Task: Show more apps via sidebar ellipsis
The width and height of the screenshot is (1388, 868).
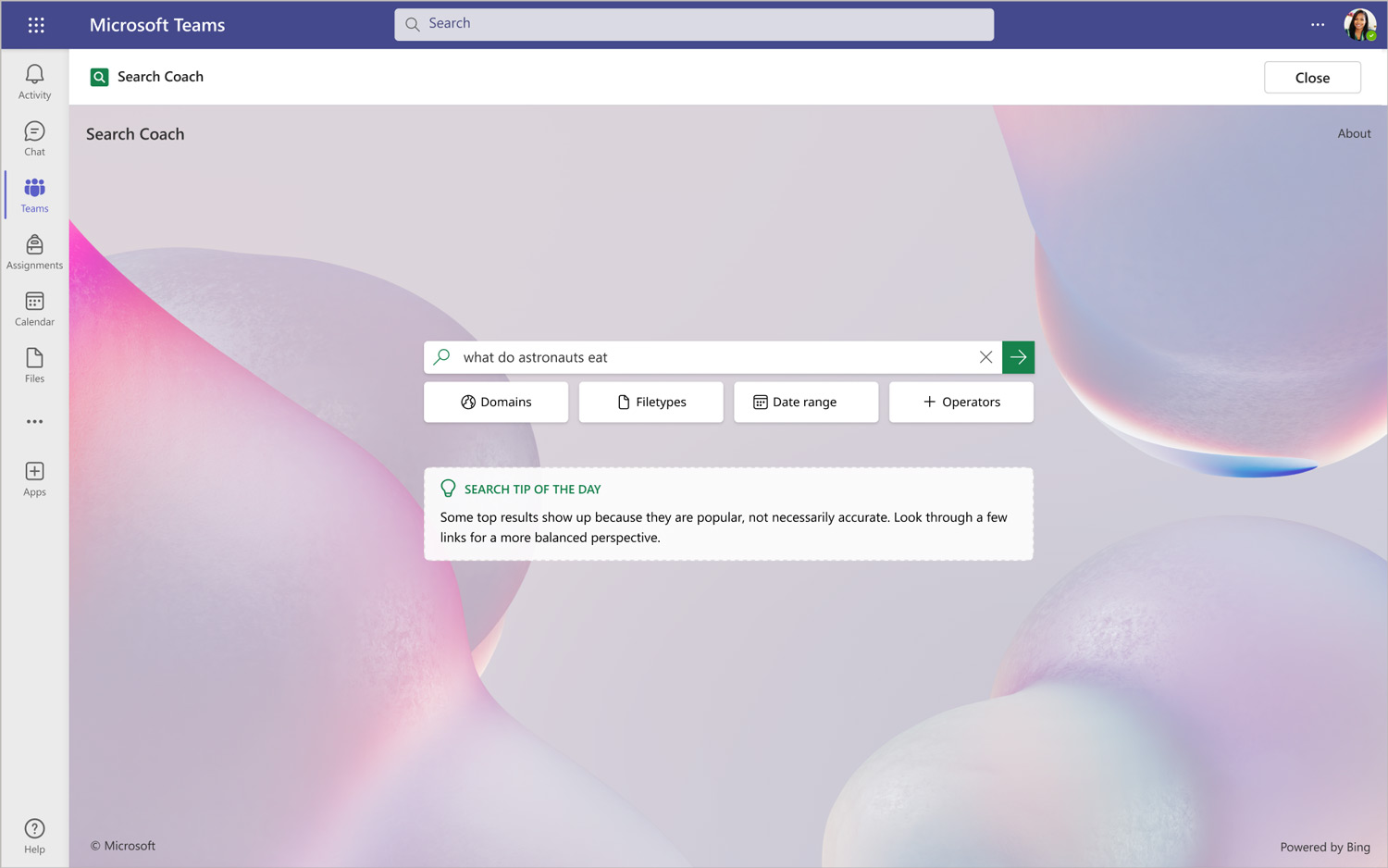Action: tap(34, 422)
